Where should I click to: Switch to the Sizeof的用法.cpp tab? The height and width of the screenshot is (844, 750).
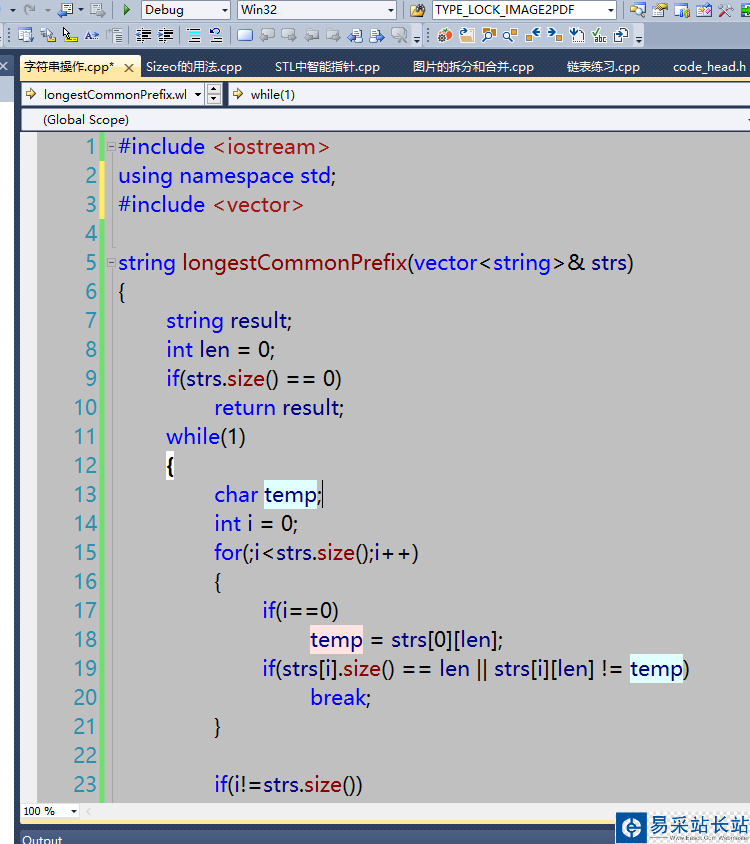(x=194, y=67)
